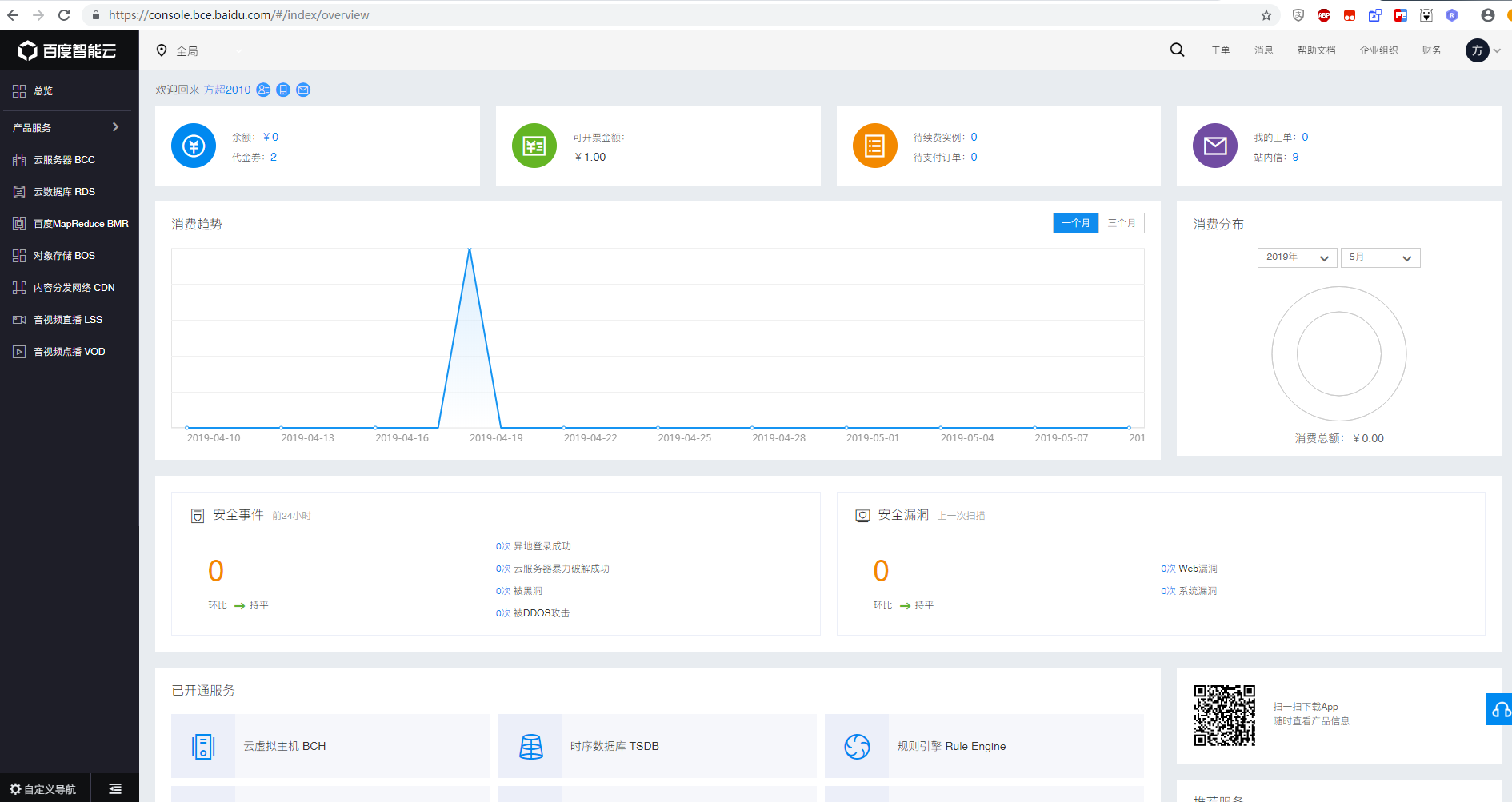This screenshot has width=1512, height=802.
Task: Open the headset customer service widget
Action: [x=1499, y=709]
